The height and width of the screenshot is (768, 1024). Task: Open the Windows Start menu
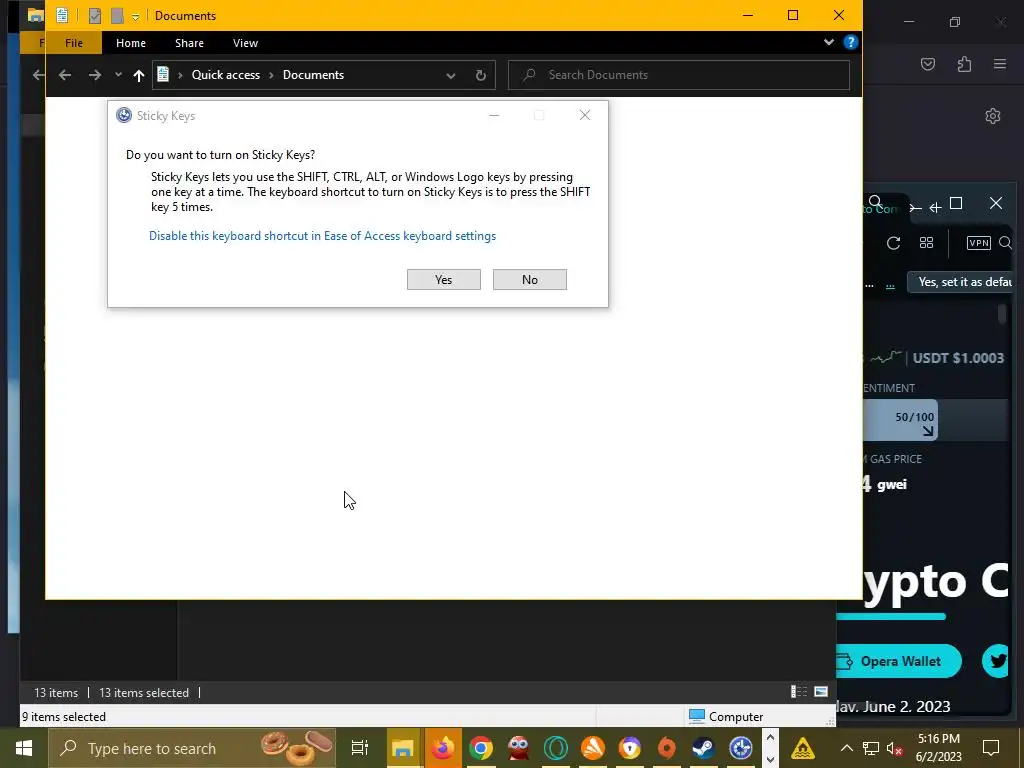(x=24, y=748)
